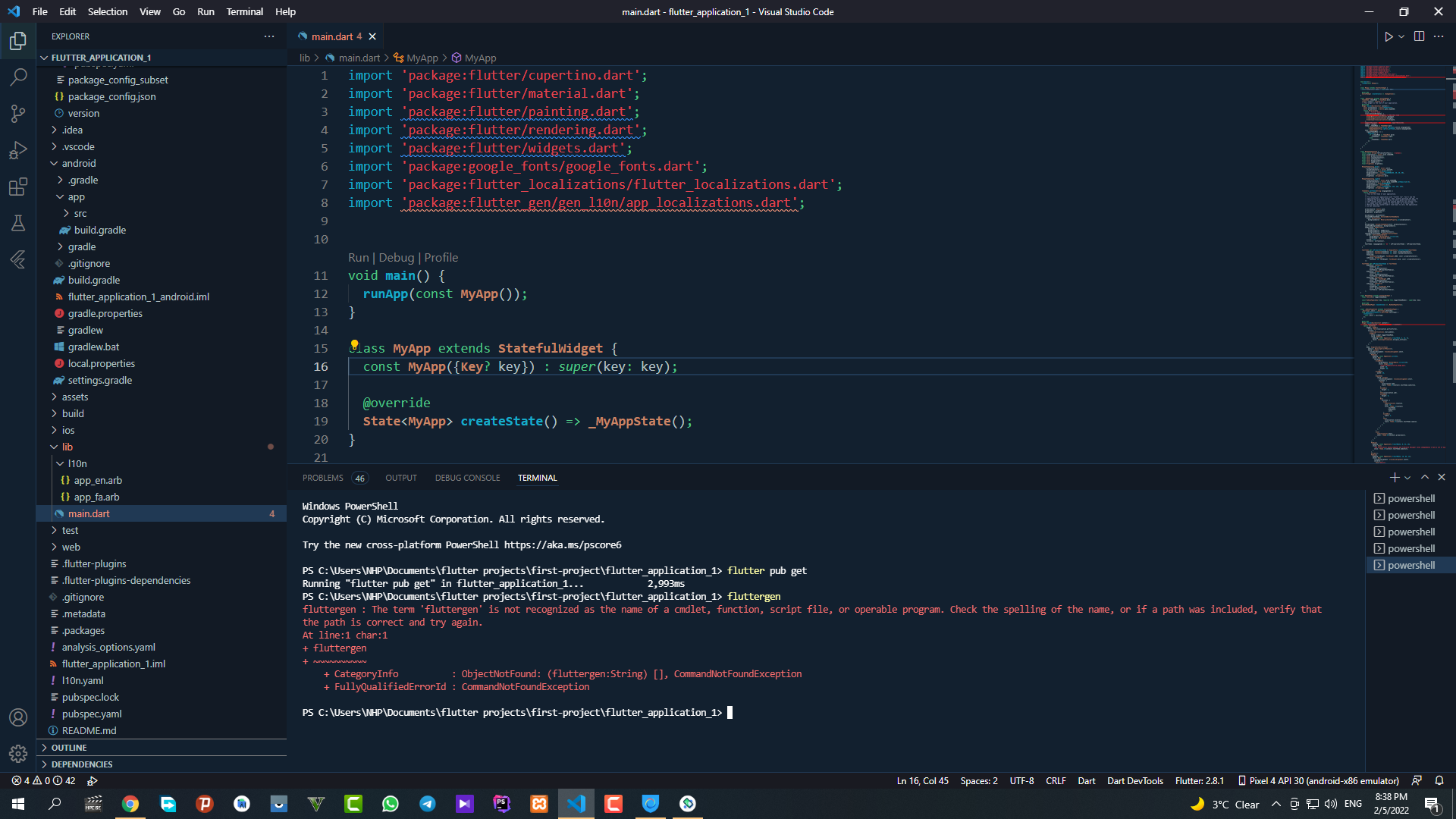Show the lightbulb code actions on line 15
The height and width of the screenshot is (819, 1456).
coord(354,345)
